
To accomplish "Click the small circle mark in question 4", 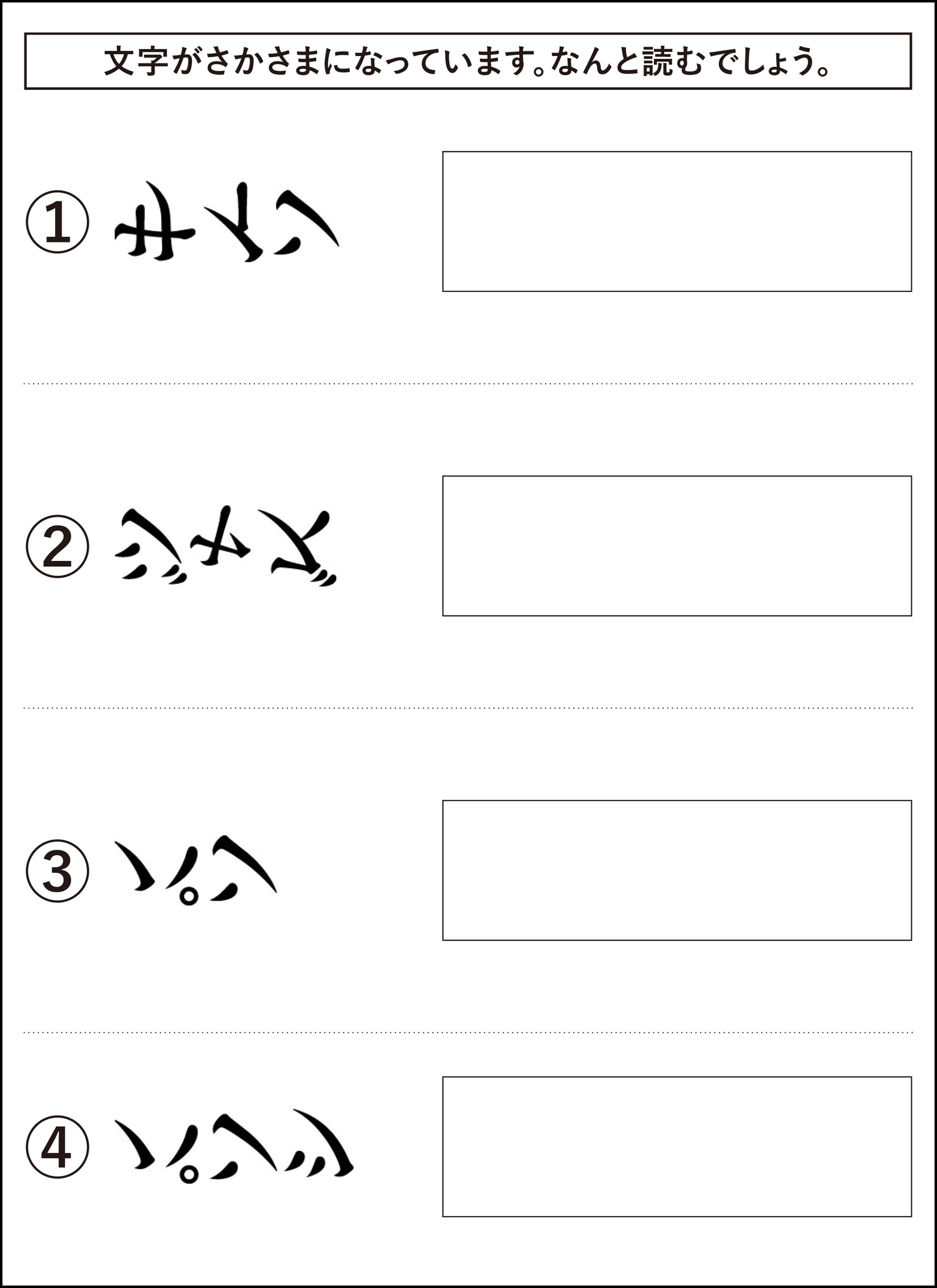I will (x=189, y=1174).
